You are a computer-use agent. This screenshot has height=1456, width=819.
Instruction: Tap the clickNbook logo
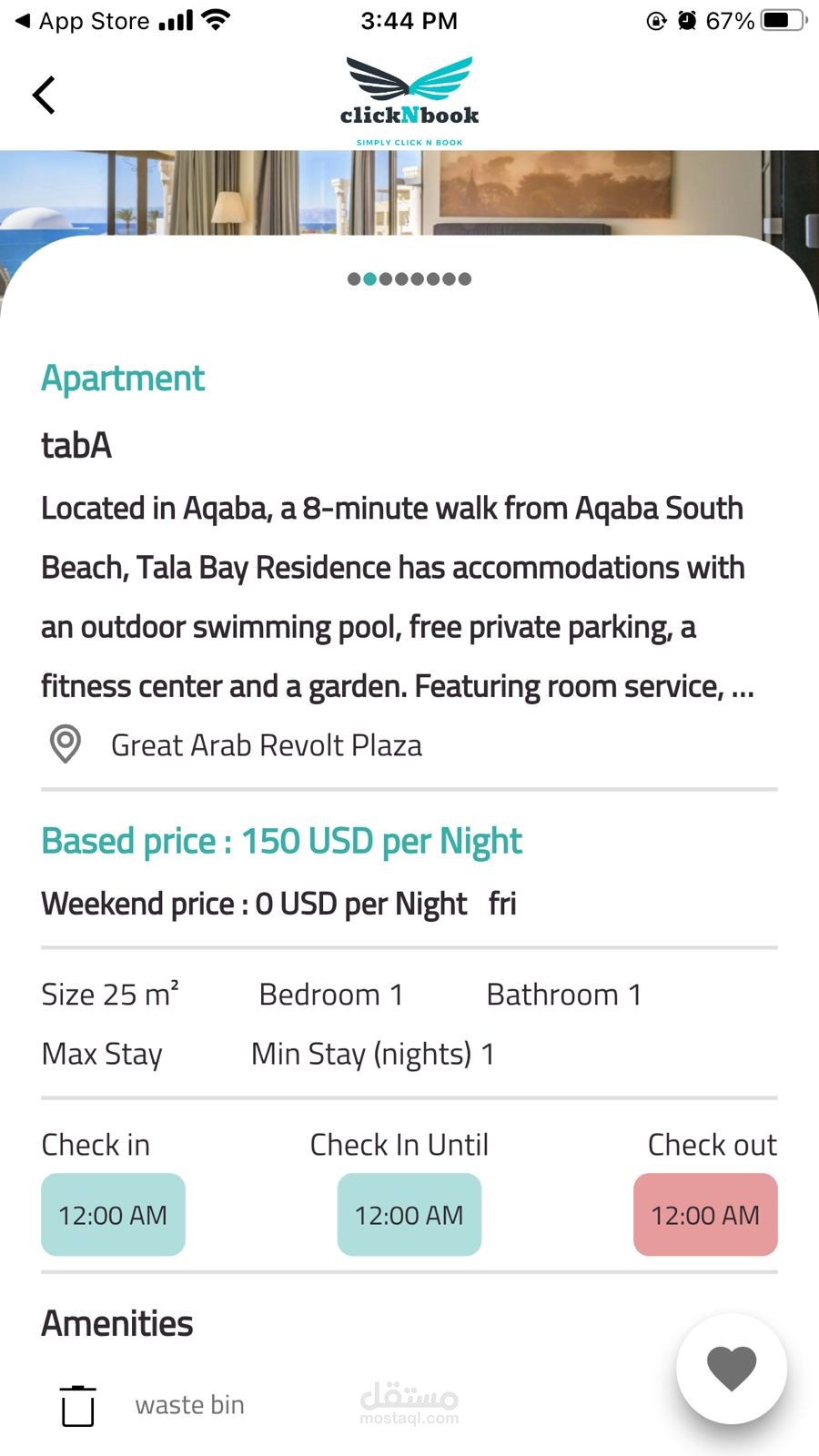(x=409, y=100)
